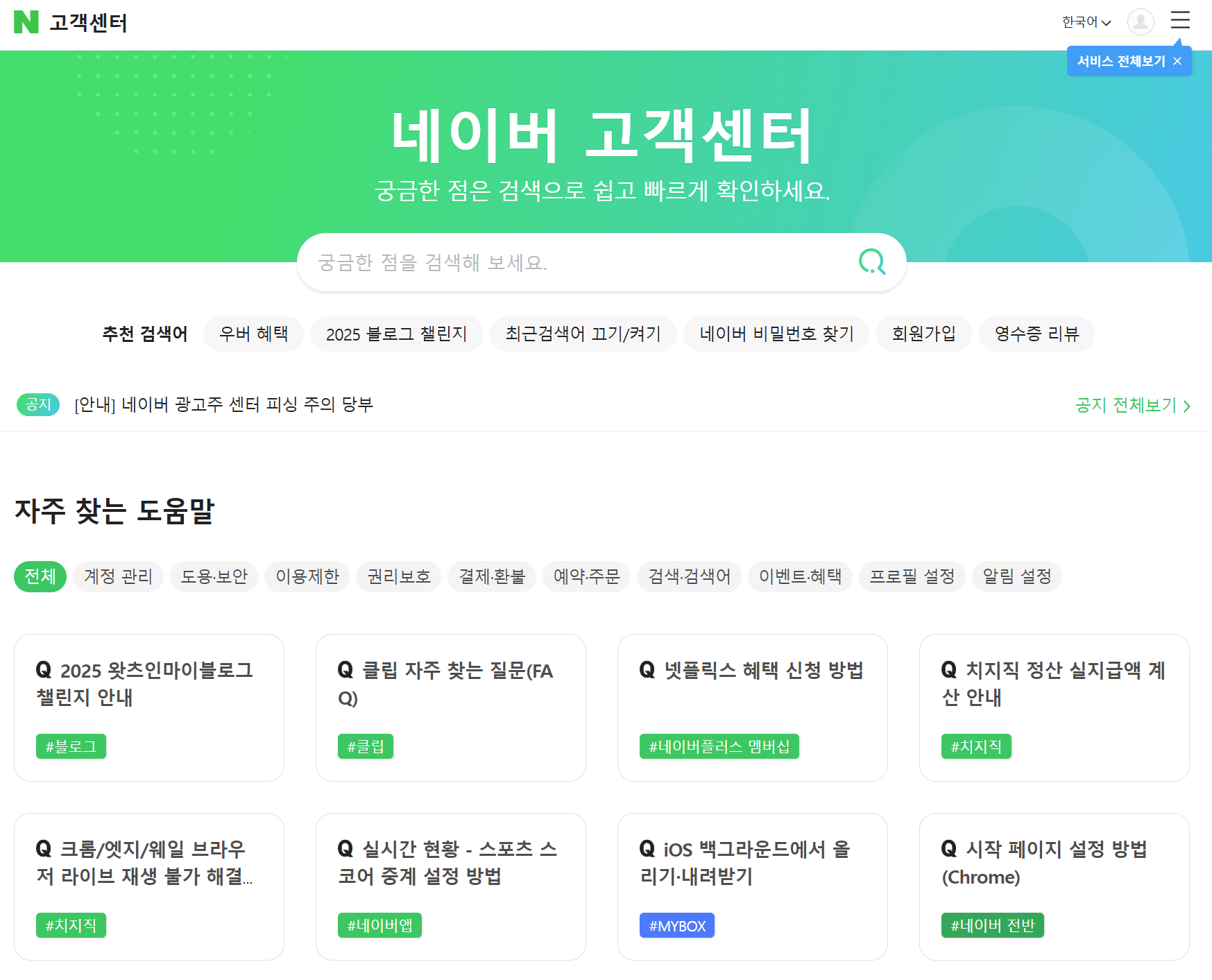Screen dimensions: 1212x980
Task: Click #치지직 tag on 라이브 재생 불가 card
Action: click(71, 925)
